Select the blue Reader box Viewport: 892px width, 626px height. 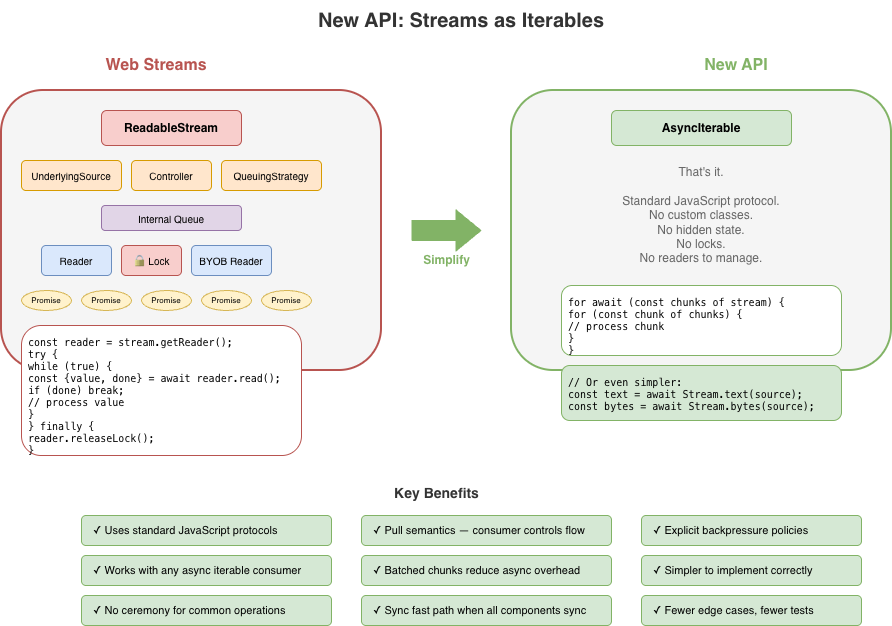tap(76, 261)
